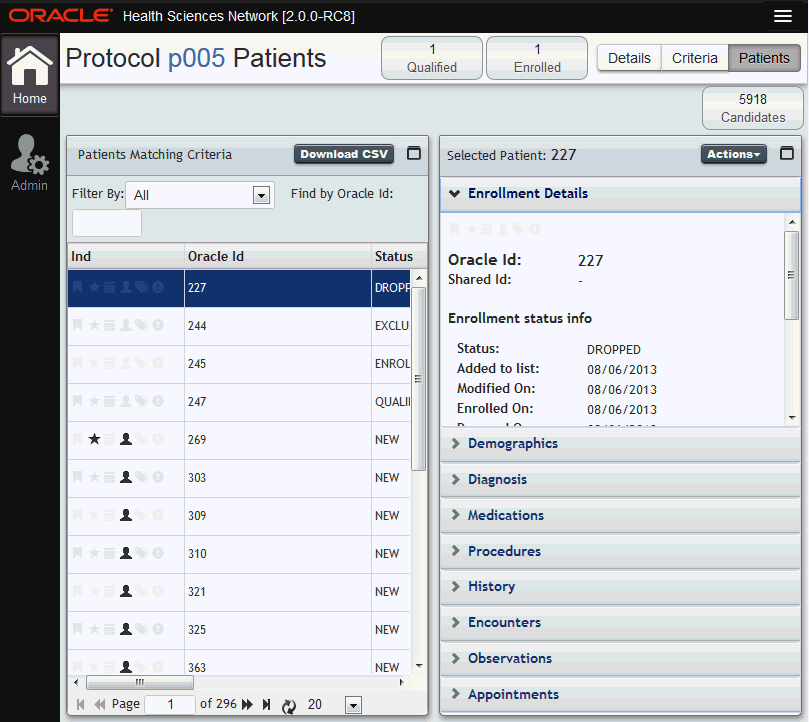Select the patient row with Oracle Id 244
The image size is (809, 722).
[239, 326]
